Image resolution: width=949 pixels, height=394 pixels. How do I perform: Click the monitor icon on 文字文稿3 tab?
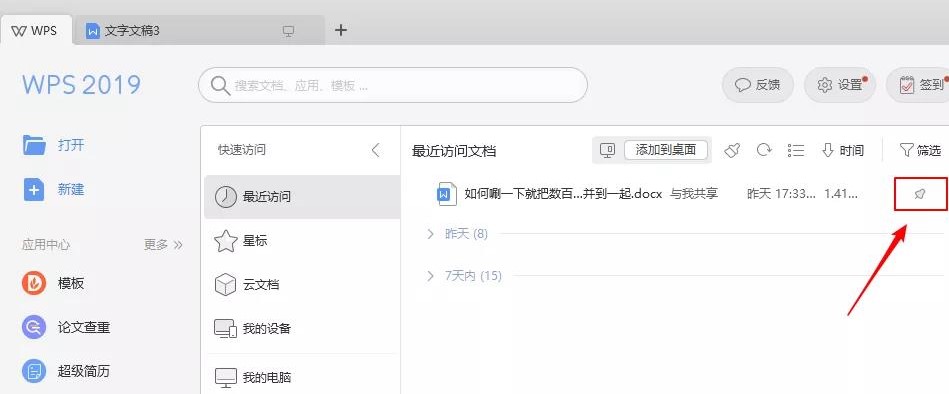[289, 31]
